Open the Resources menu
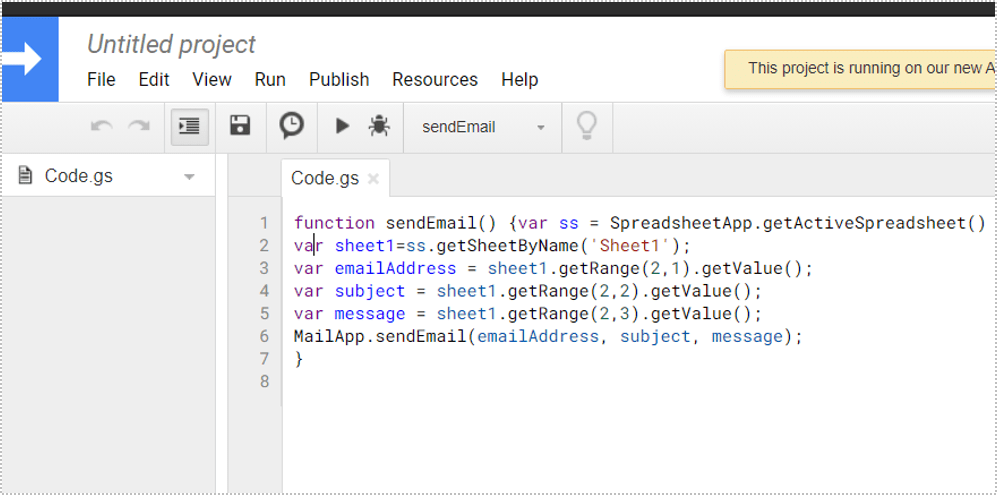The width and height of the screenshot is (997, 495). pyautogui.click(x=434, y=79)
